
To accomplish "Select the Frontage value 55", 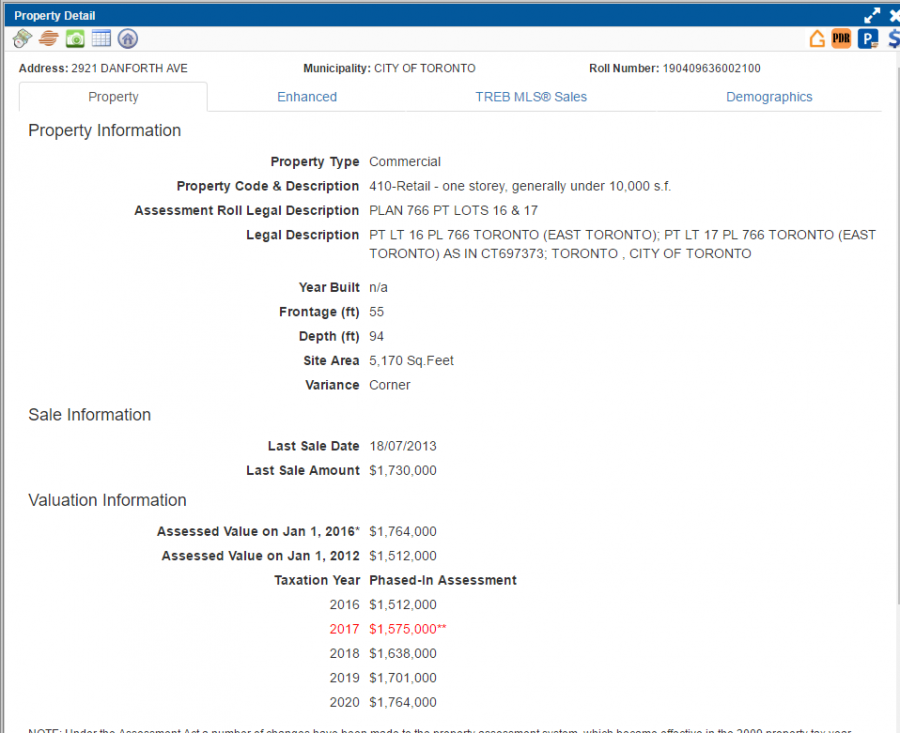I will tap(377, 312).
